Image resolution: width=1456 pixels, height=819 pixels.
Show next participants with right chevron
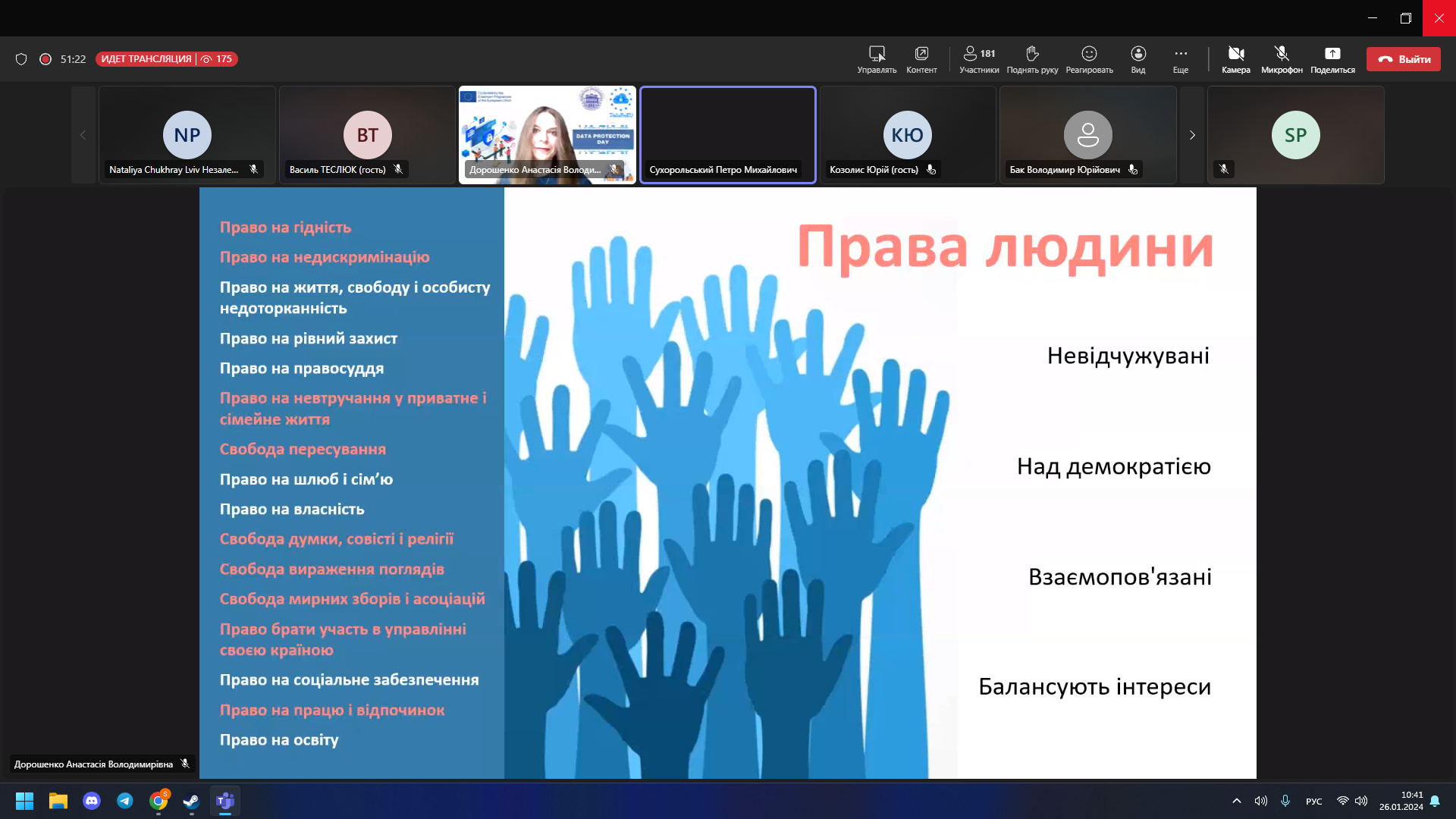(x=1192, y=135)
